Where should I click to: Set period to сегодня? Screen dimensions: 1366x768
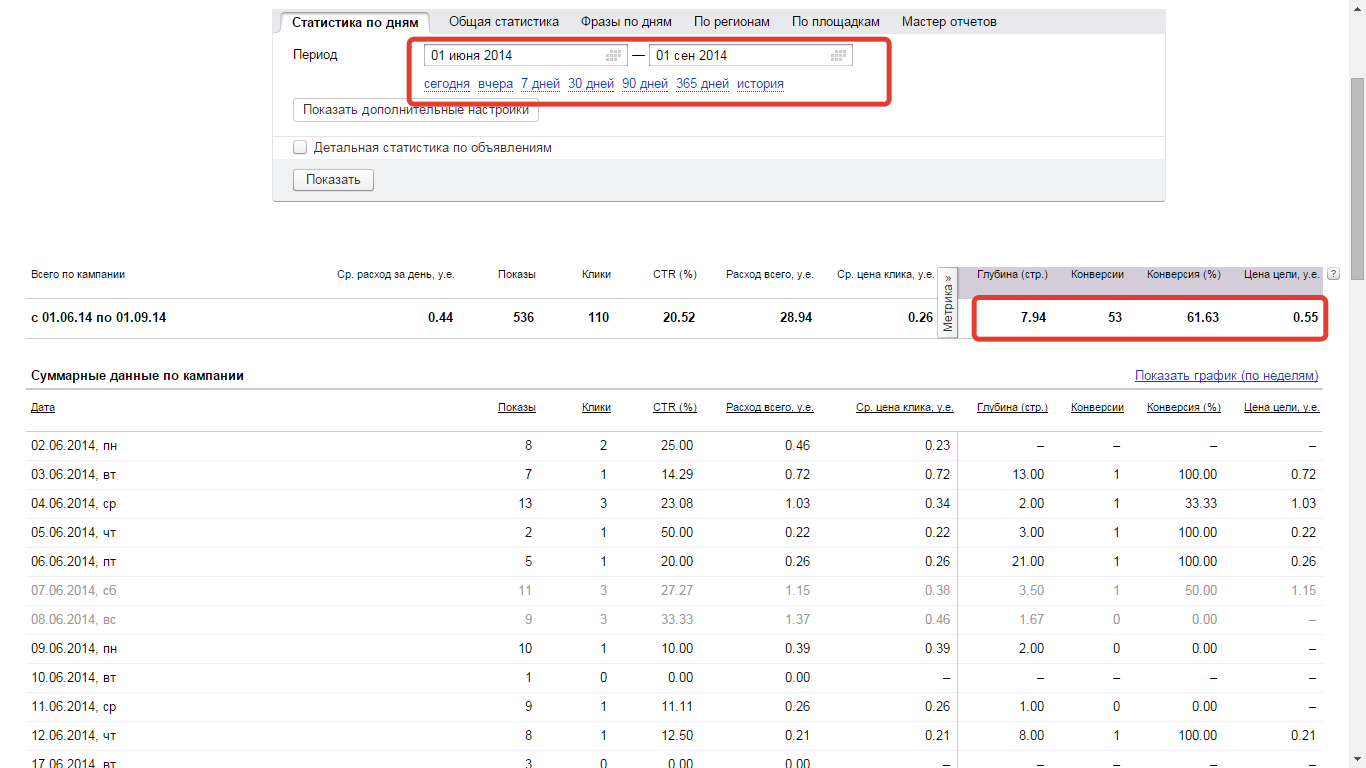click(x=447, y=84)
